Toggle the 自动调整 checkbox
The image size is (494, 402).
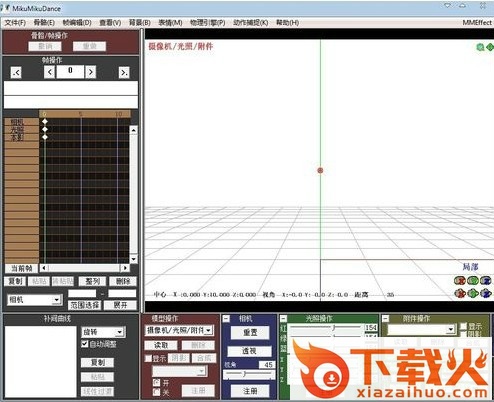(x=85, y=344)
